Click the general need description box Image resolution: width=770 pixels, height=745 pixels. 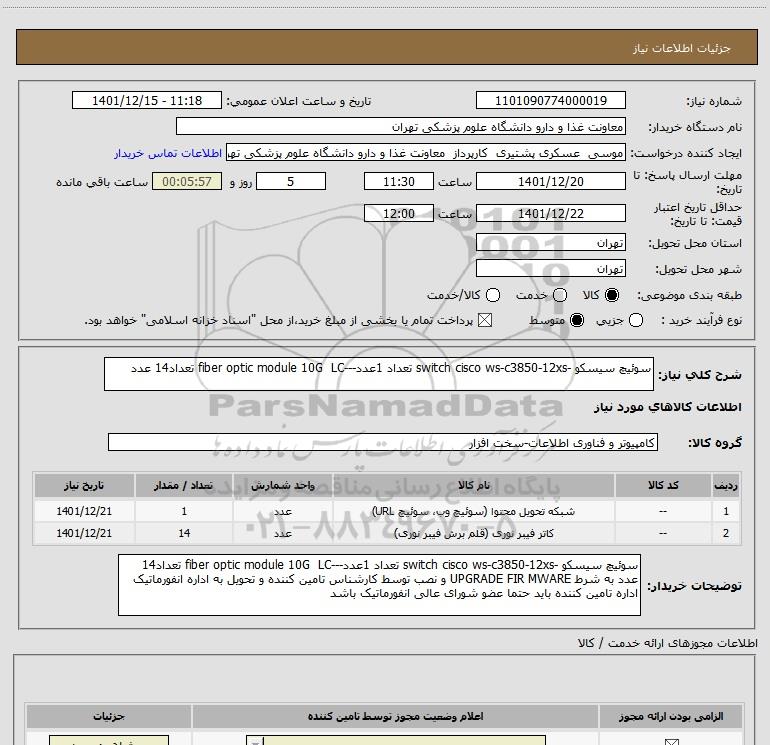tap(379, 374)
